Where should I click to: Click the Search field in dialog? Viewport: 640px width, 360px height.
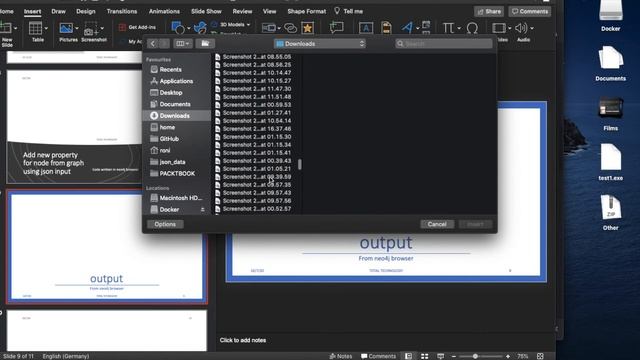coord(444,44)
